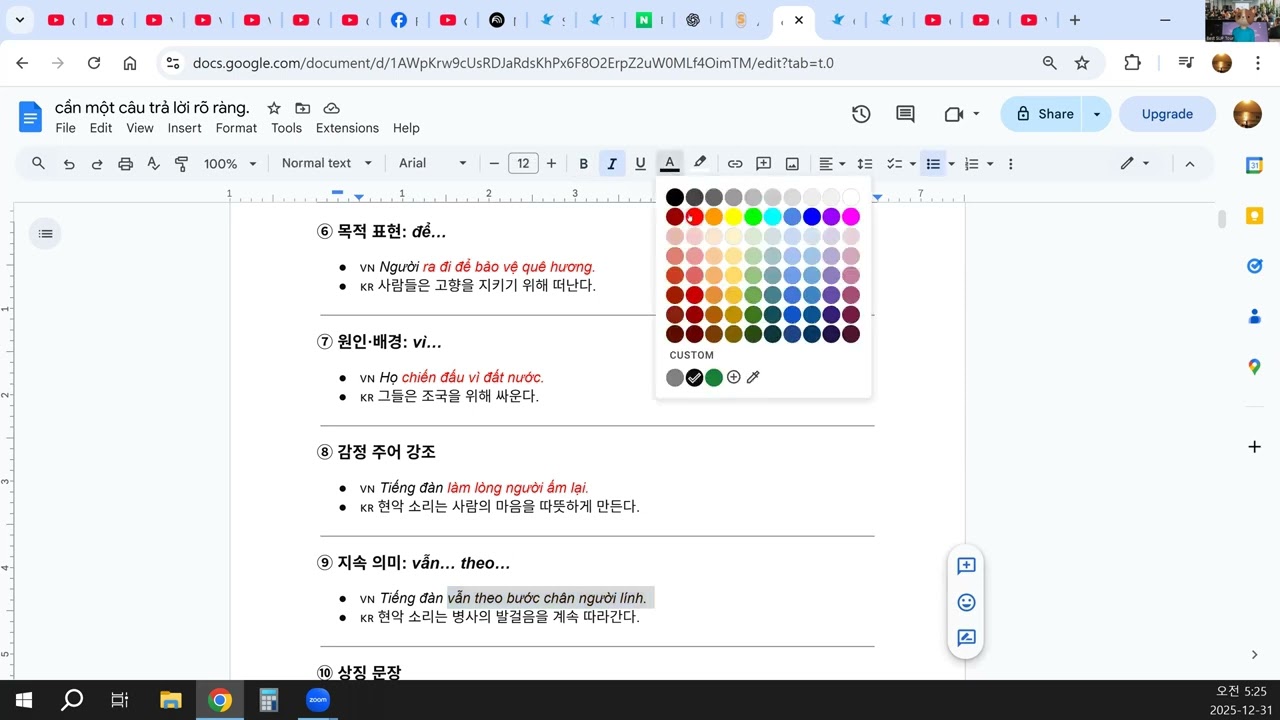Open the File menu

click(66, 128)
